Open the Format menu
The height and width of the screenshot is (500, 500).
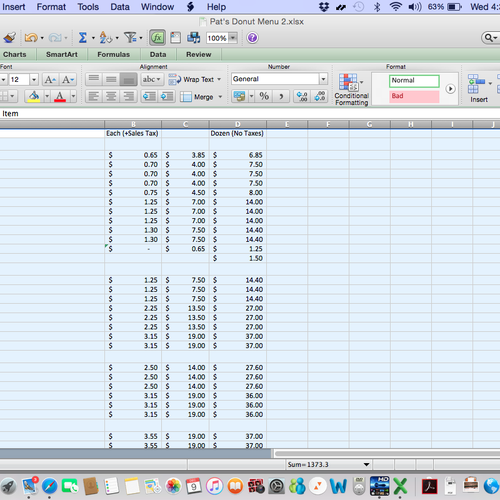click(51, 7)
